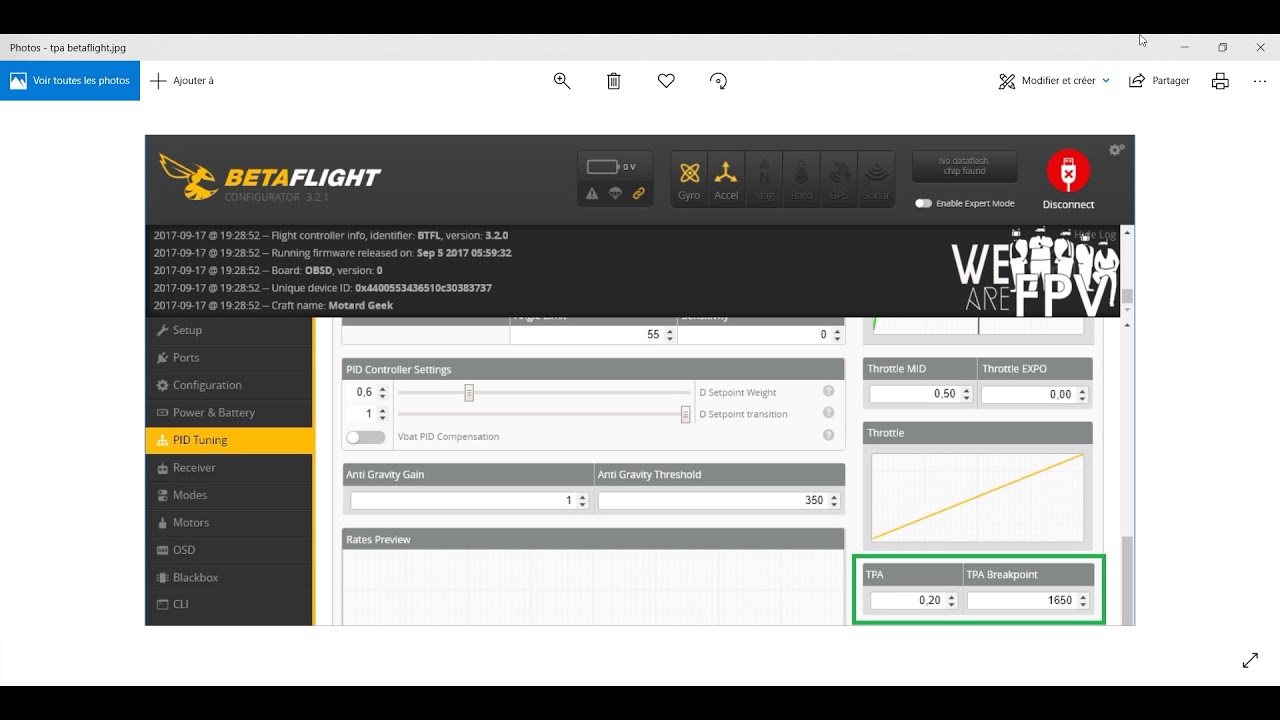The height and width of the screenshot is (720, 1280).
Task: Click the failsafe parachute icon
Action: point(615,194)
